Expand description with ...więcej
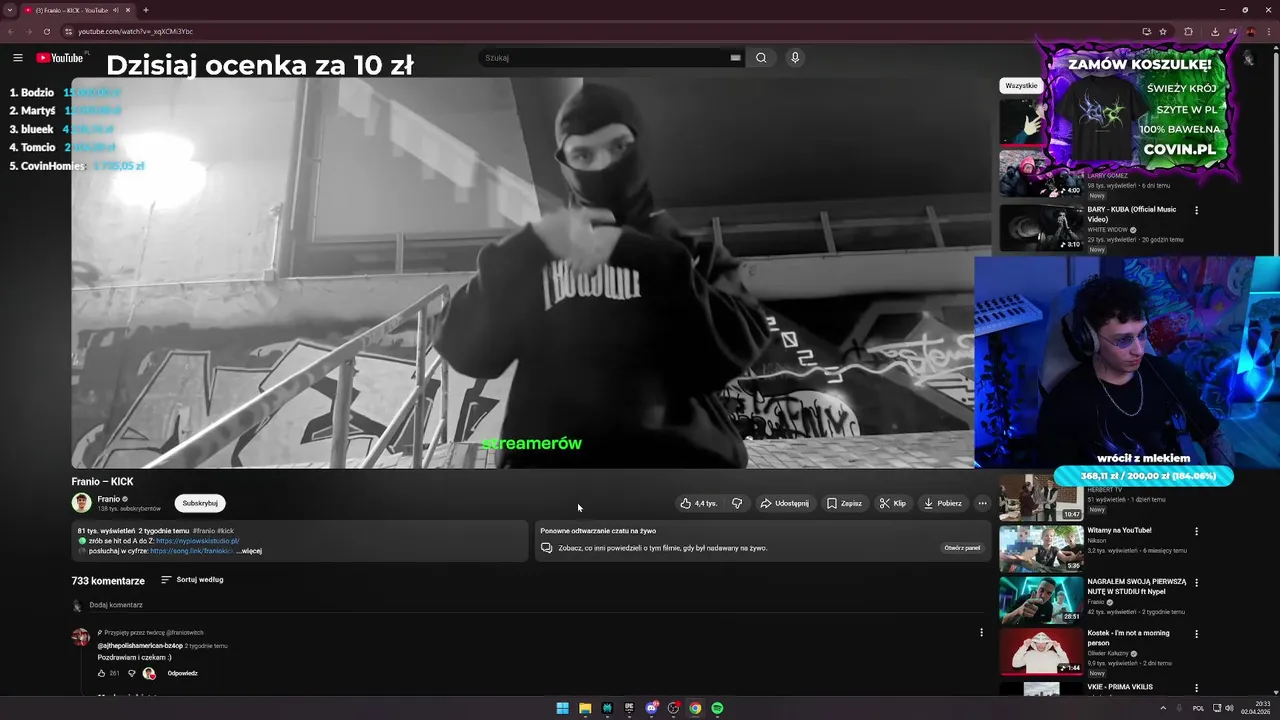 click(x=249, y=551)
